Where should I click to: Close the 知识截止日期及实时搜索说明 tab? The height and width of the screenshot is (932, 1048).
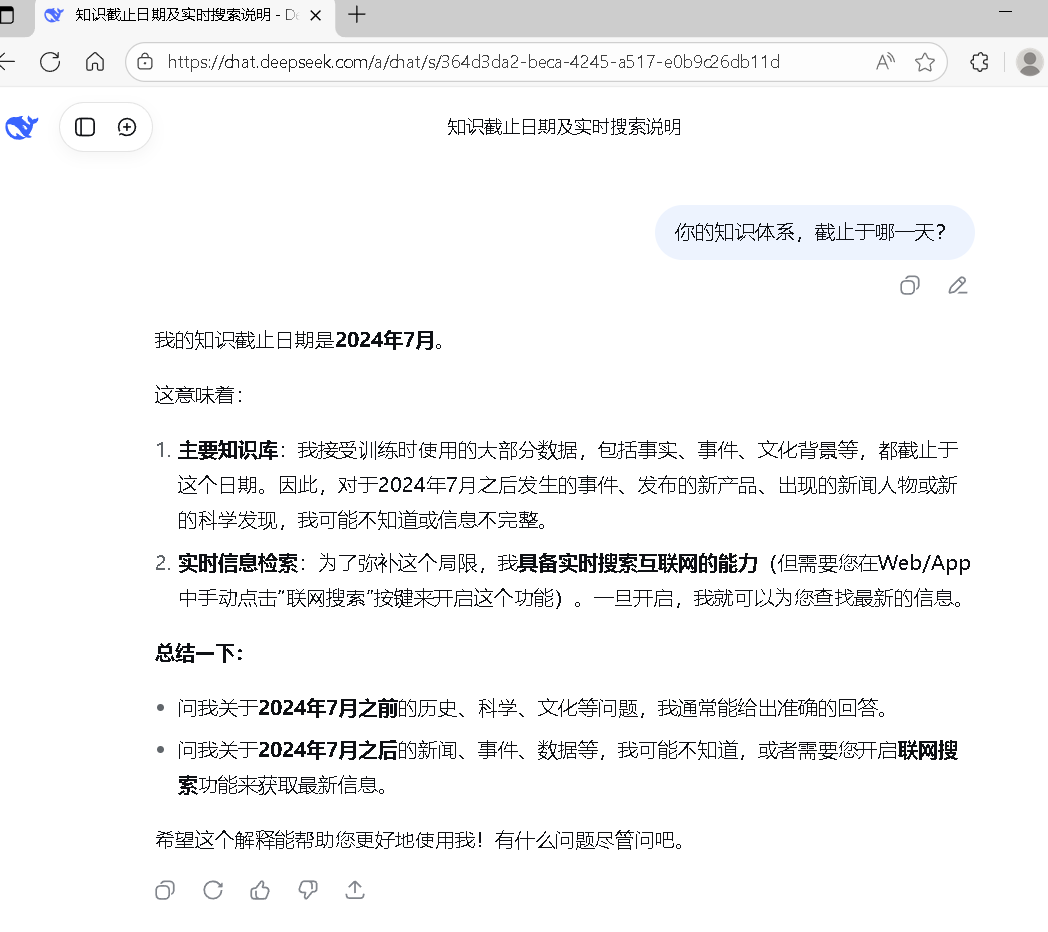(316, 15)
